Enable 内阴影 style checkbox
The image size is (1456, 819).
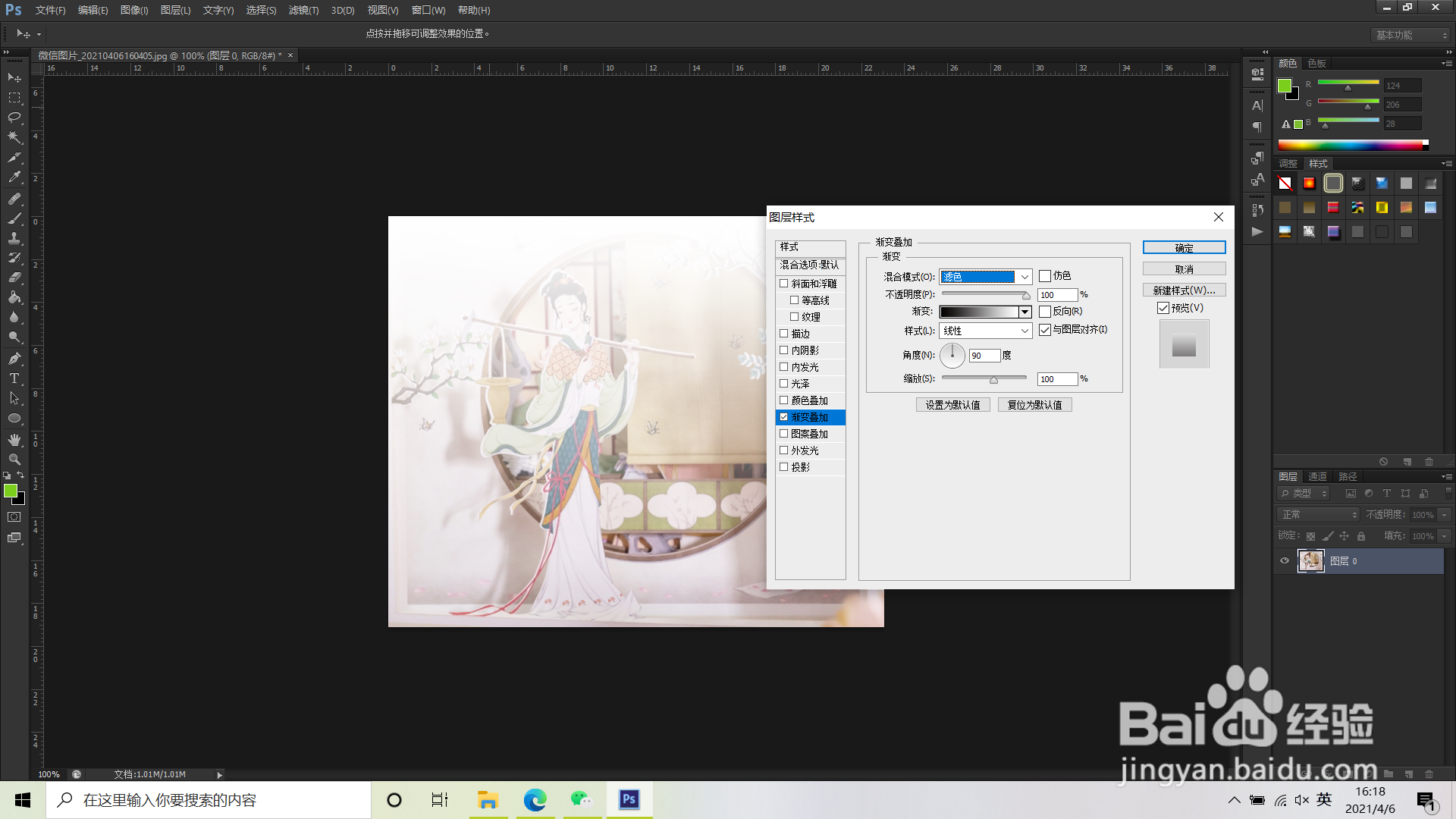(784, 350)
